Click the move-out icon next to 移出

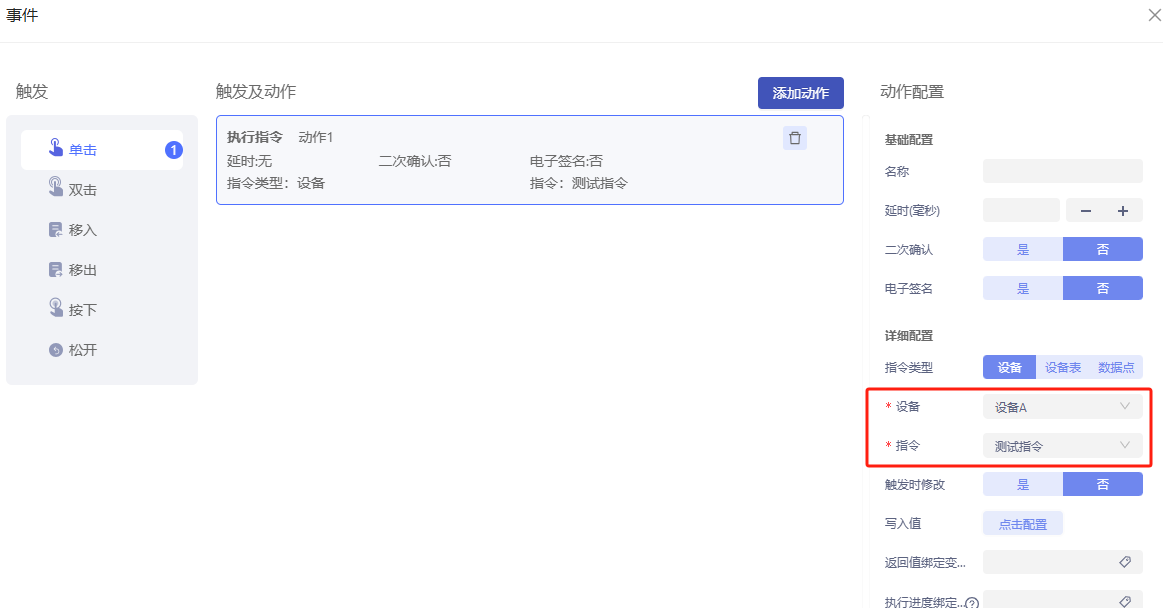pos(56,270)
